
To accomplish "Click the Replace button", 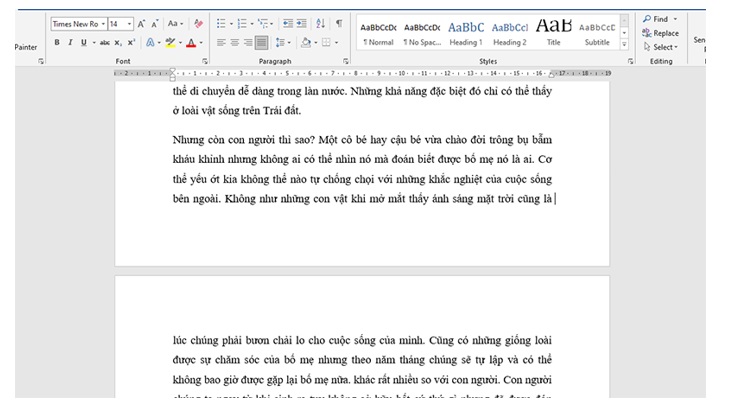I will point(661,33).
